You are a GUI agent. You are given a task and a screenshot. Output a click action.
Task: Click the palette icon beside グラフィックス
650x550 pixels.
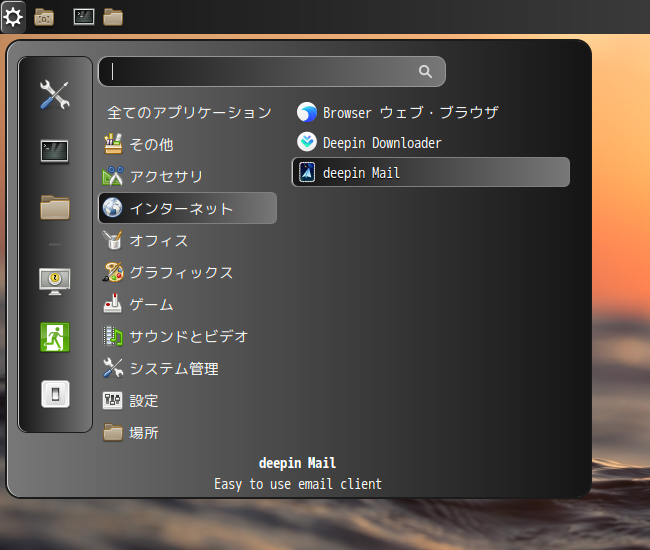113,272
